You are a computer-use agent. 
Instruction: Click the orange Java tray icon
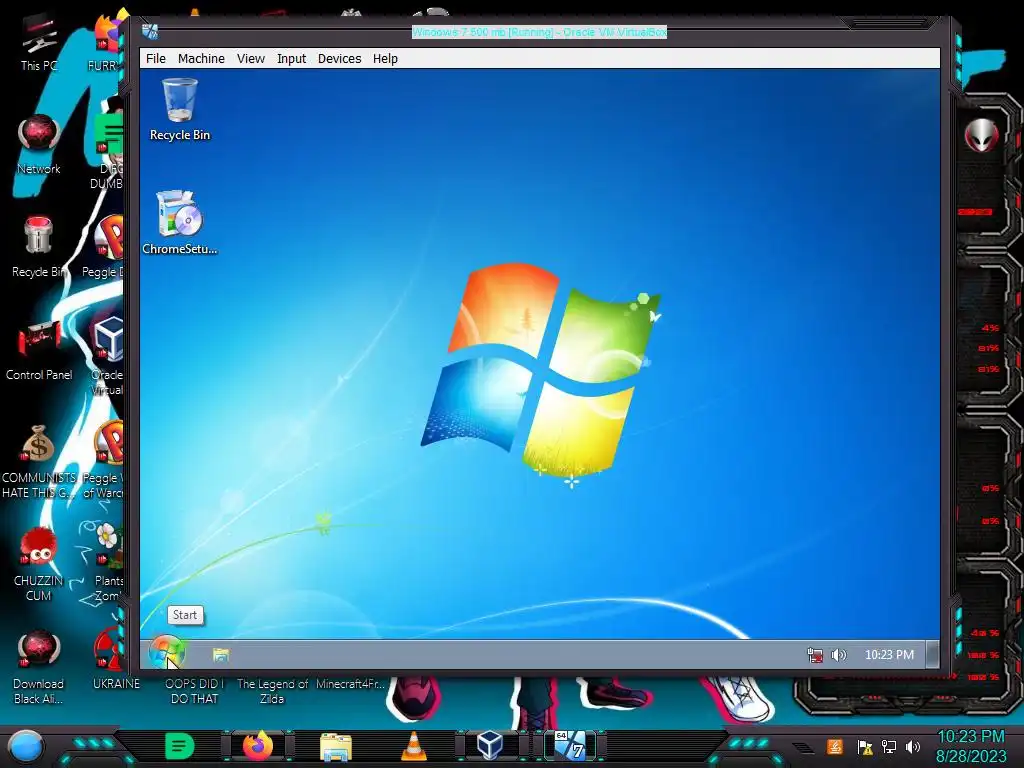[835, 746]
